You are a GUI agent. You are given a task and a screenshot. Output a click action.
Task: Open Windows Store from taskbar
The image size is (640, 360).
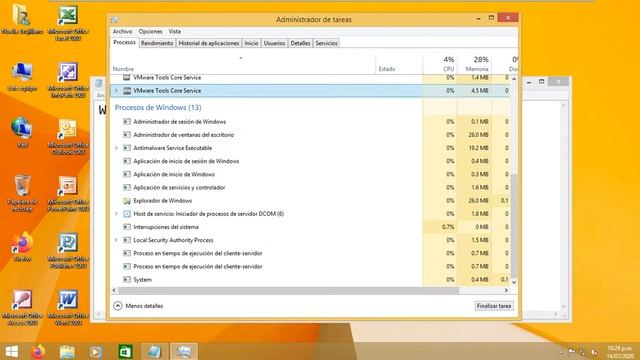click(x=125, y=351)
